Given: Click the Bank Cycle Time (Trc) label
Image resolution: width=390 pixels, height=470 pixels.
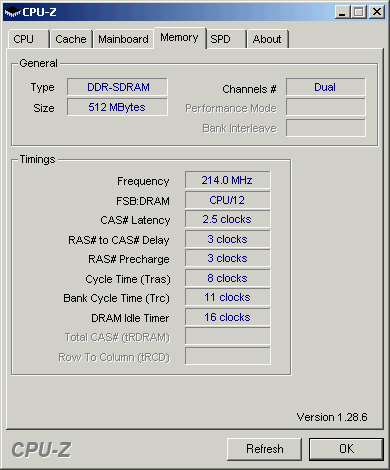Looking at the screenshot, I should [x=116, y=298].
